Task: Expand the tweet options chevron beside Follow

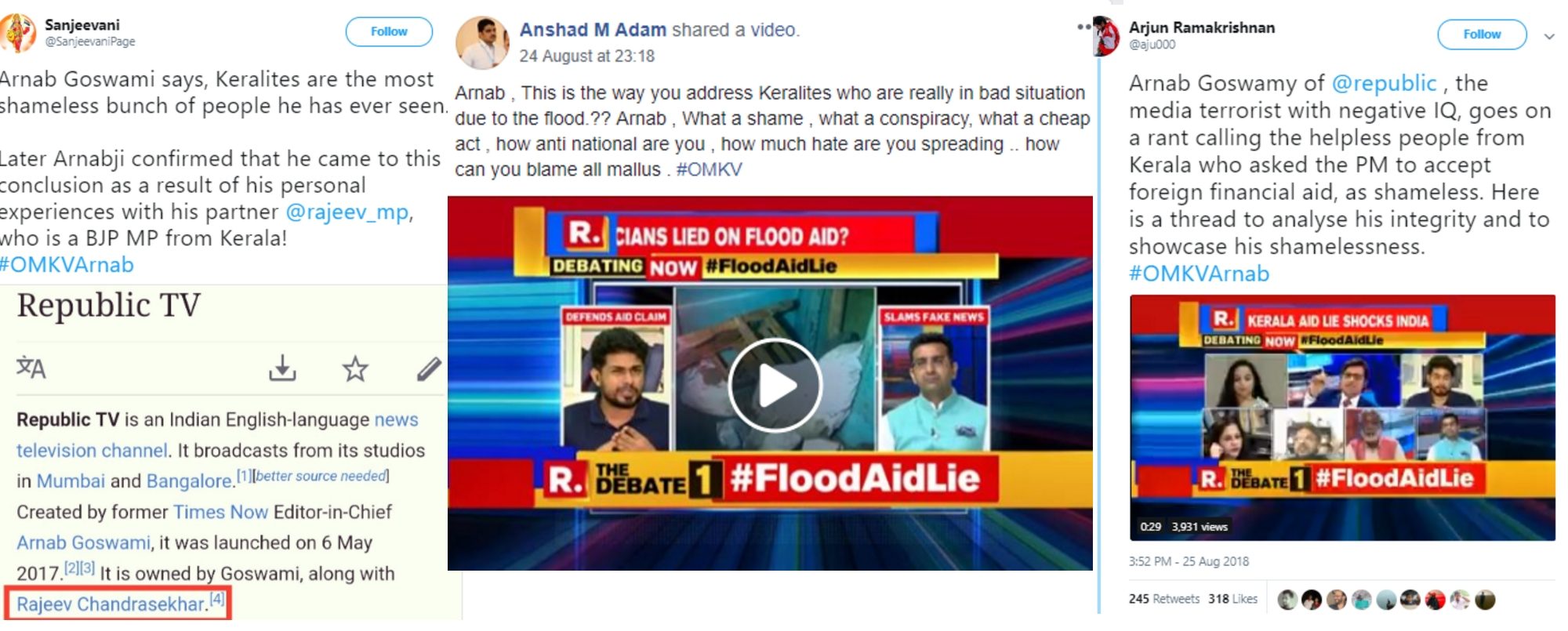Action: pyautogui.click(x=1549, y=36)
